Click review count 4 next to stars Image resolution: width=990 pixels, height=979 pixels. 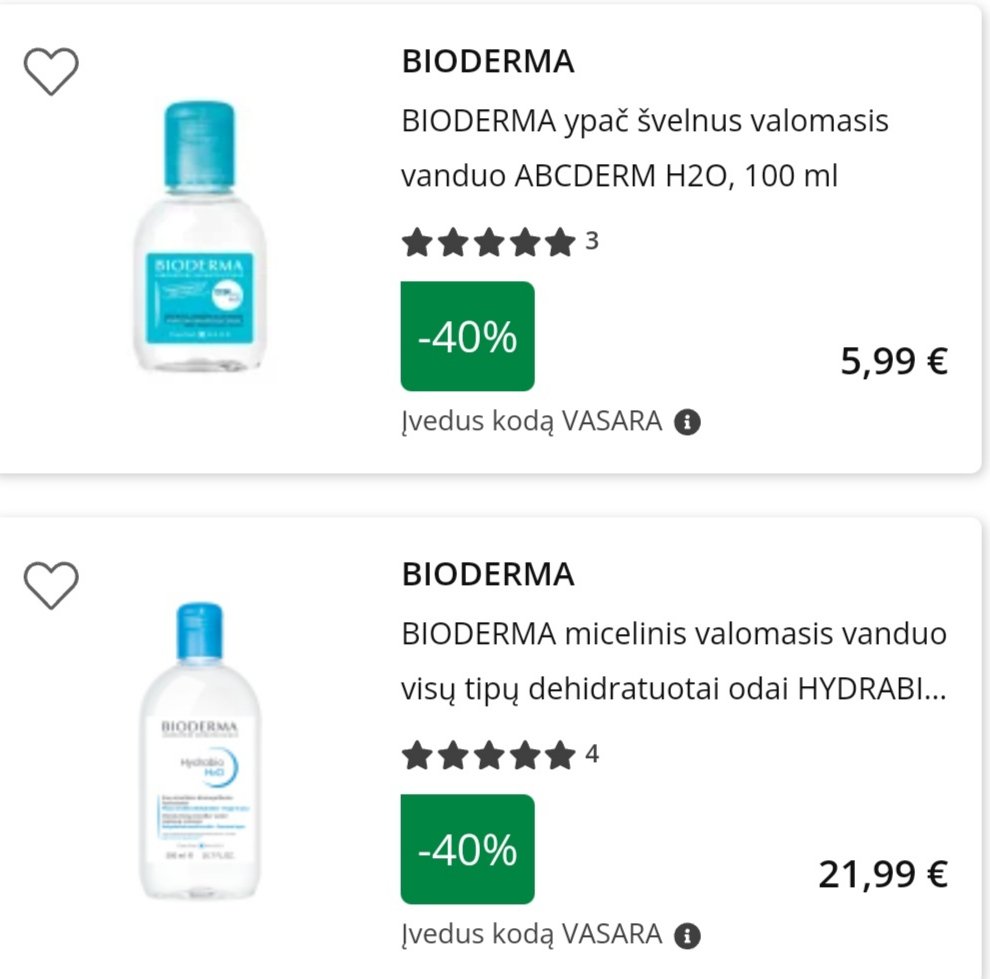click(592, 754)
